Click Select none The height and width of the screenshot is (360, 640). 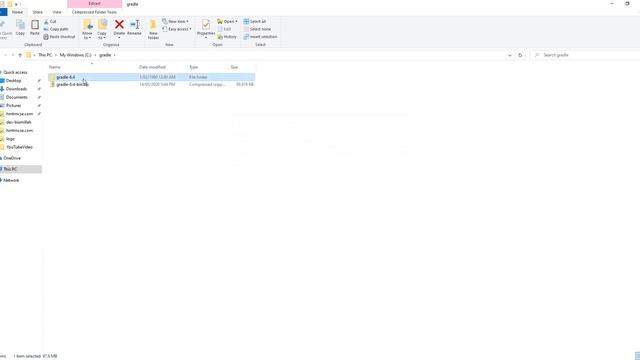tap(257, 29)
